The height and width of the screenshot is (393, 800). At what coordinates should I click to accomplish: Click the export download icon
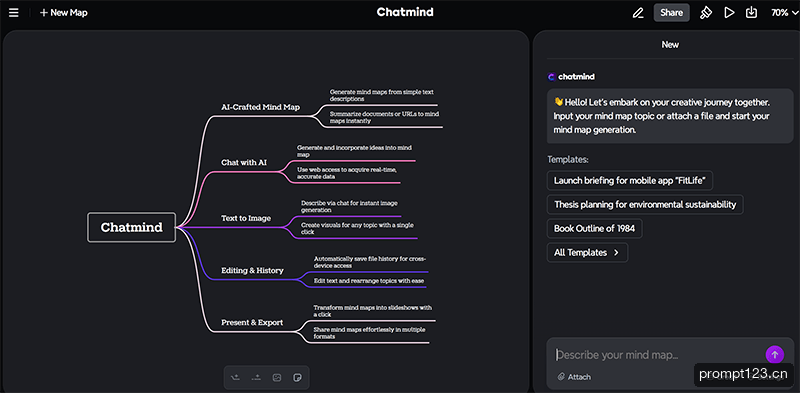tap(751, 13)
